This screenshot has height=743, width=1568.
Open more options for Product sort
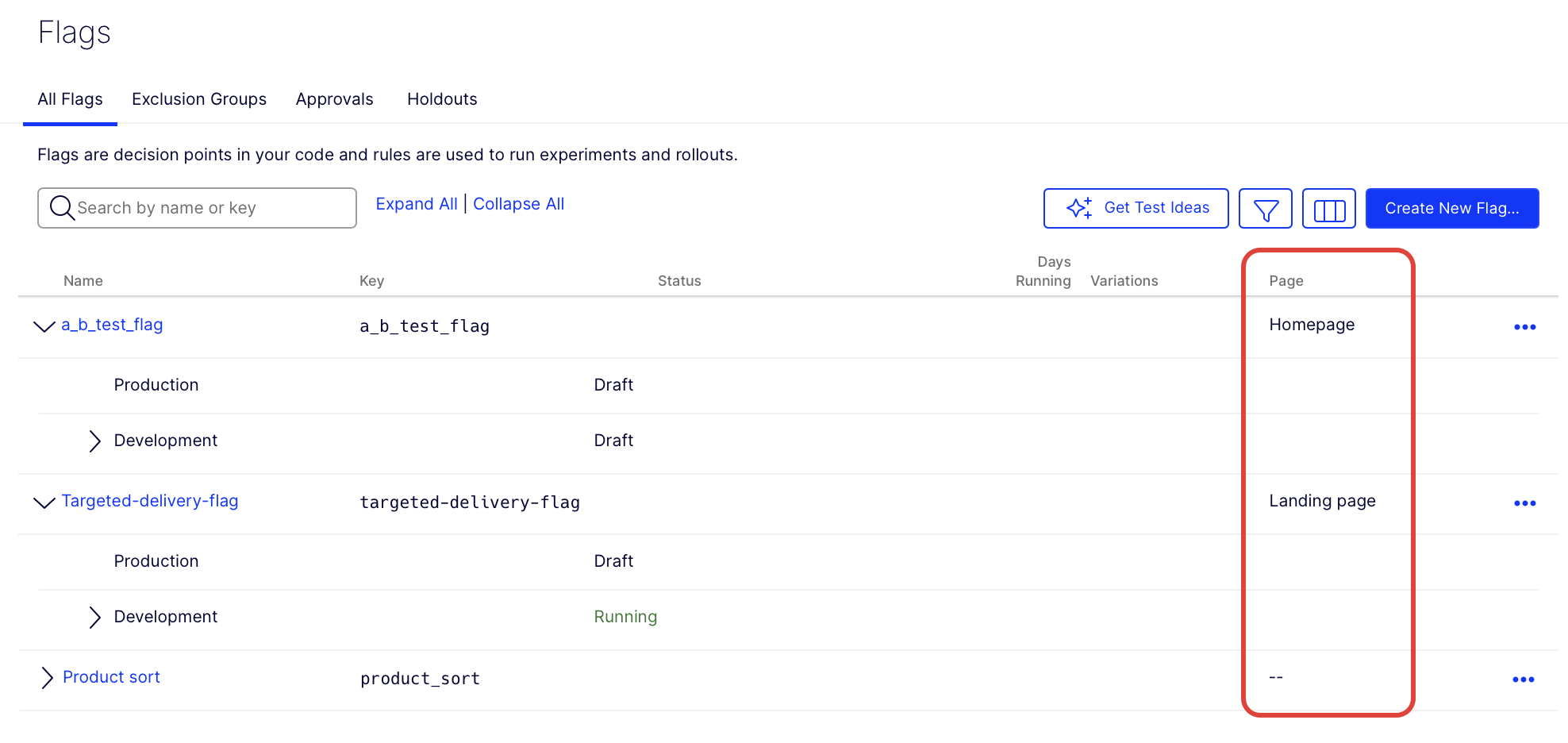click(x=1523, y=679)
